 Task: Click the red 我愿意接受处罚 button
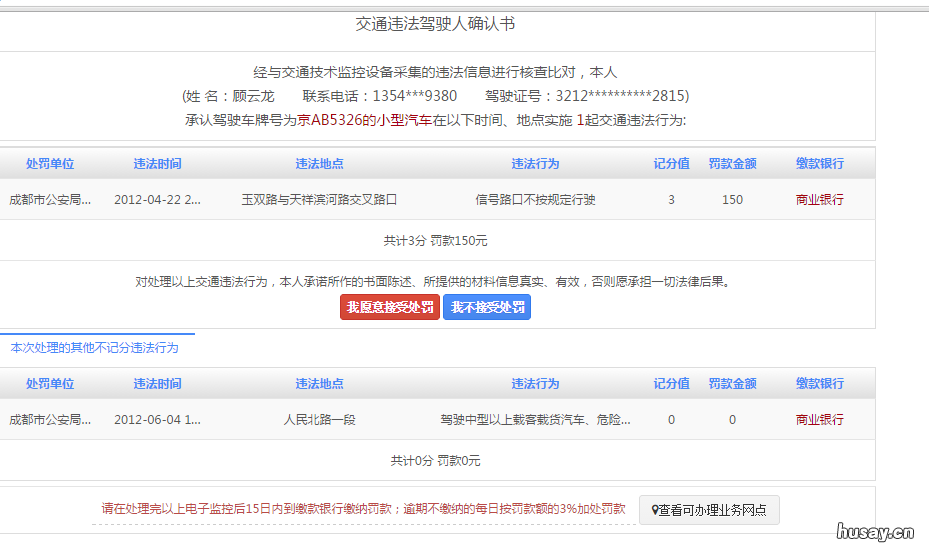tap(390, 307)
